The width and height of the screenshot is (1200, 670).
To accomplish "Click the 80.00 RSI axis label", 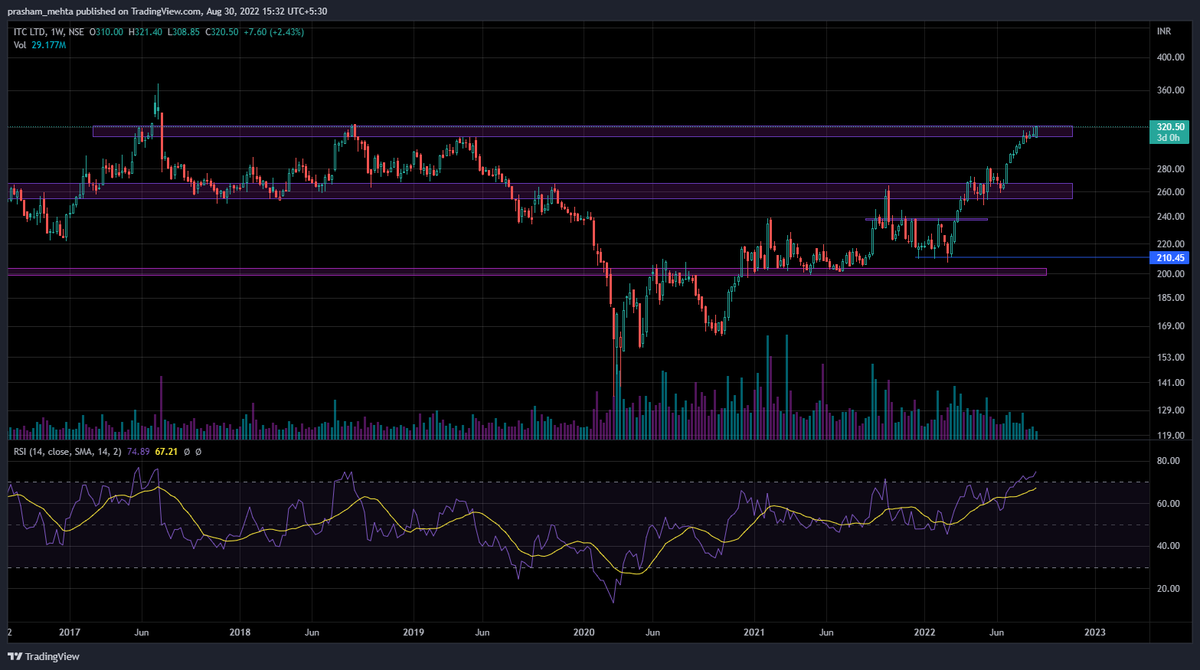I will point(1167,462).
